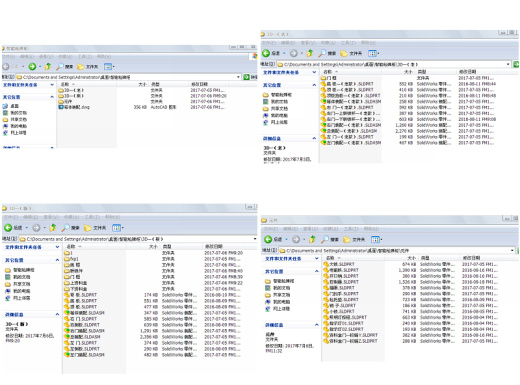Screen dimensions: 520x385
Task: Open the 查看(V) menu in the 3D—(老) window
Action: (308, 43)
